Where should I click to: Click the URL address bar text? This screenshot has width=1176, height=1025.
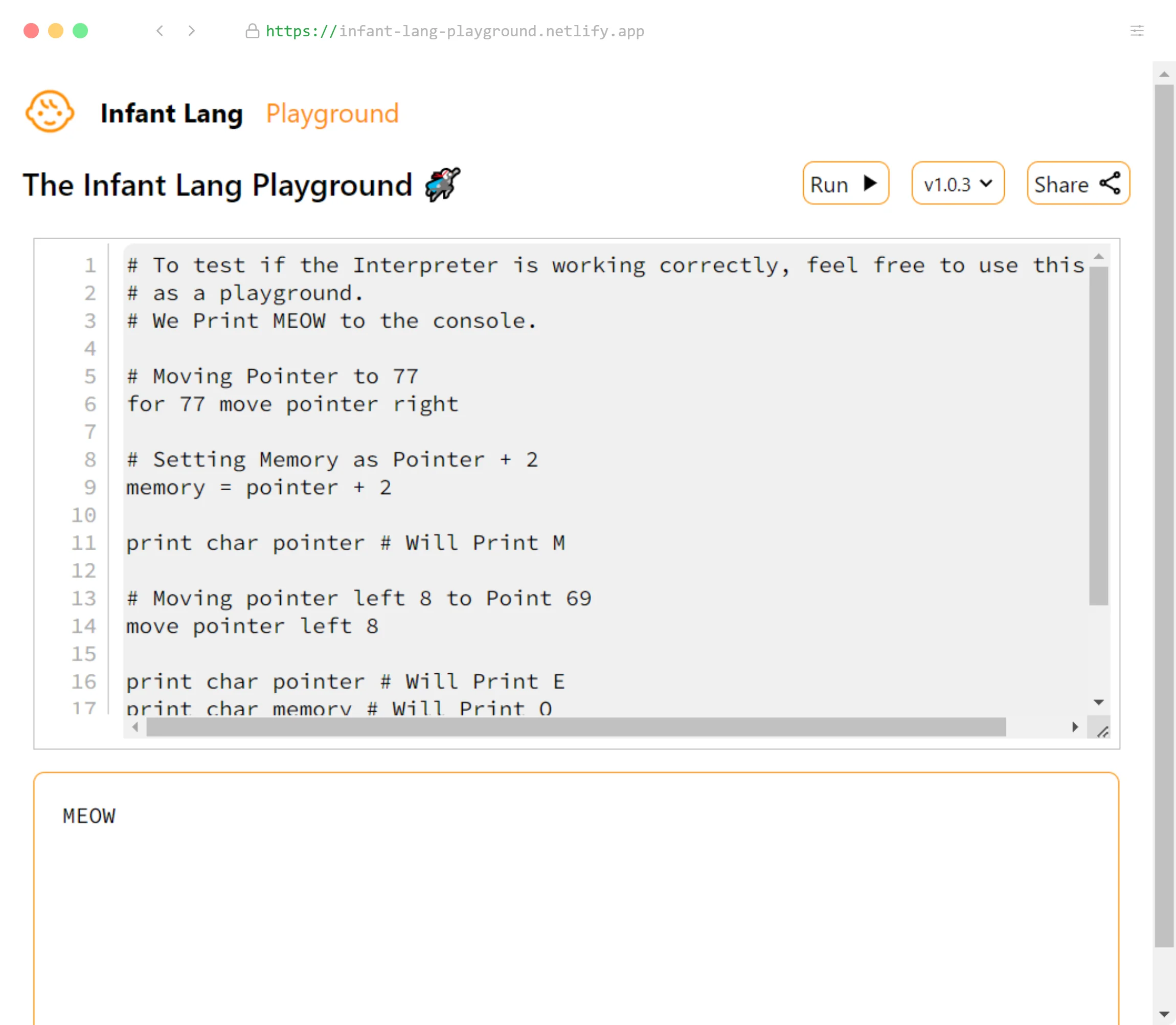tap(455, 31)
